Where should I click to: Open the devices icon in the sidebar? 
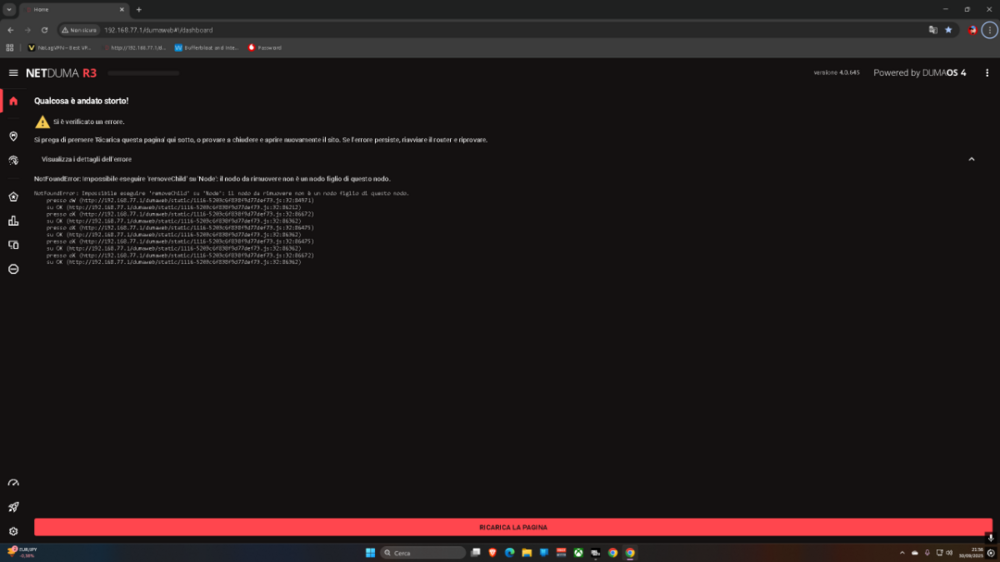(x=13, y=245)
